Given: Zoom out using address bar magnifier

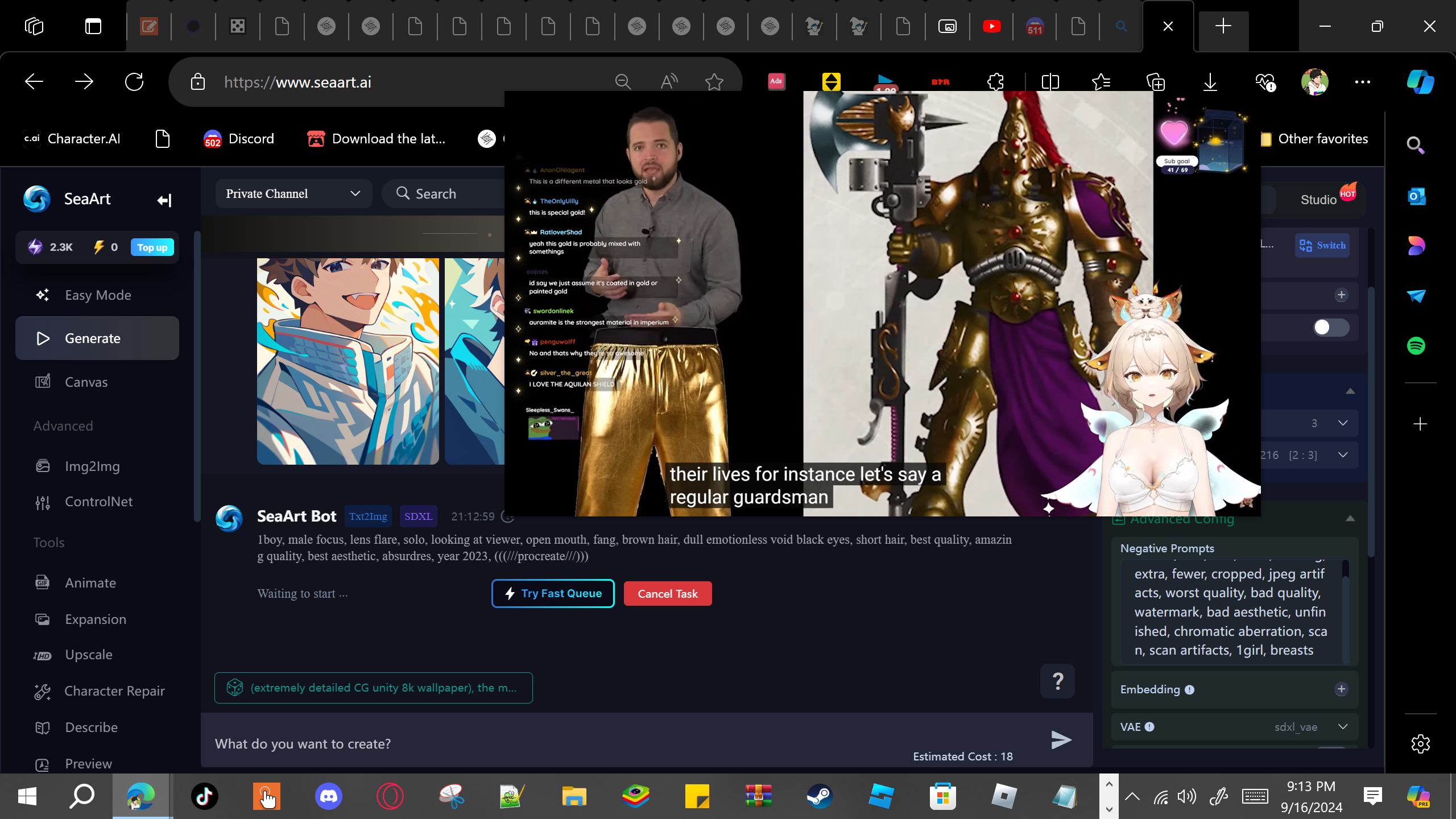Looking at the screenshot, I should pos(623,82).
